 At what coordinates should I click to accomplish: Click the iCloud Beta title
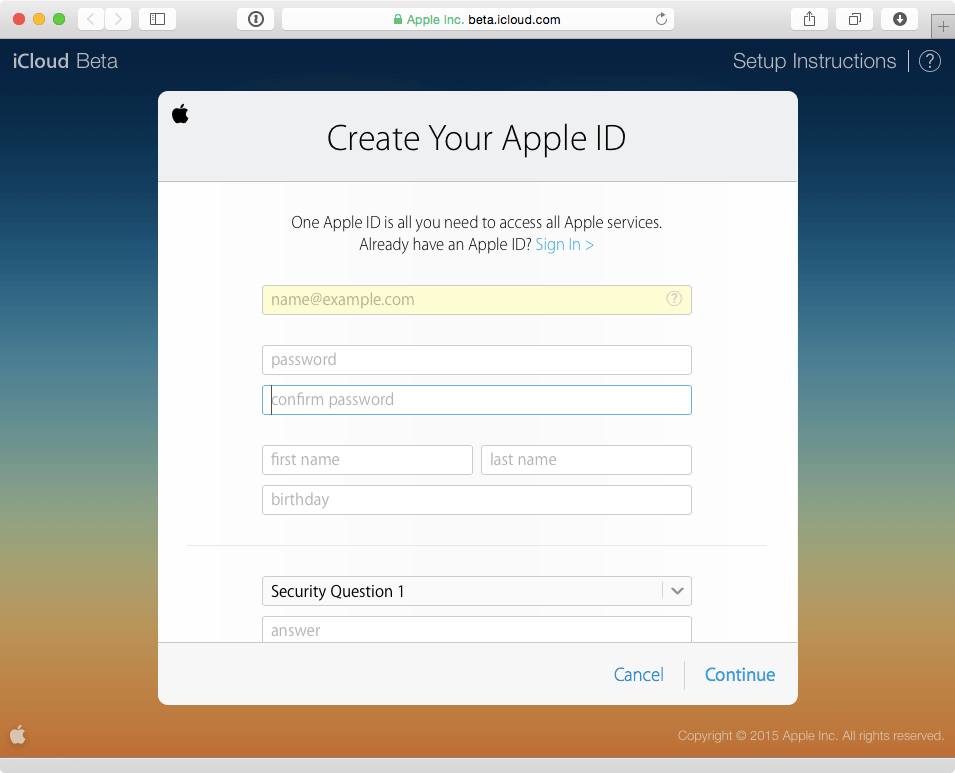point(65,61)
